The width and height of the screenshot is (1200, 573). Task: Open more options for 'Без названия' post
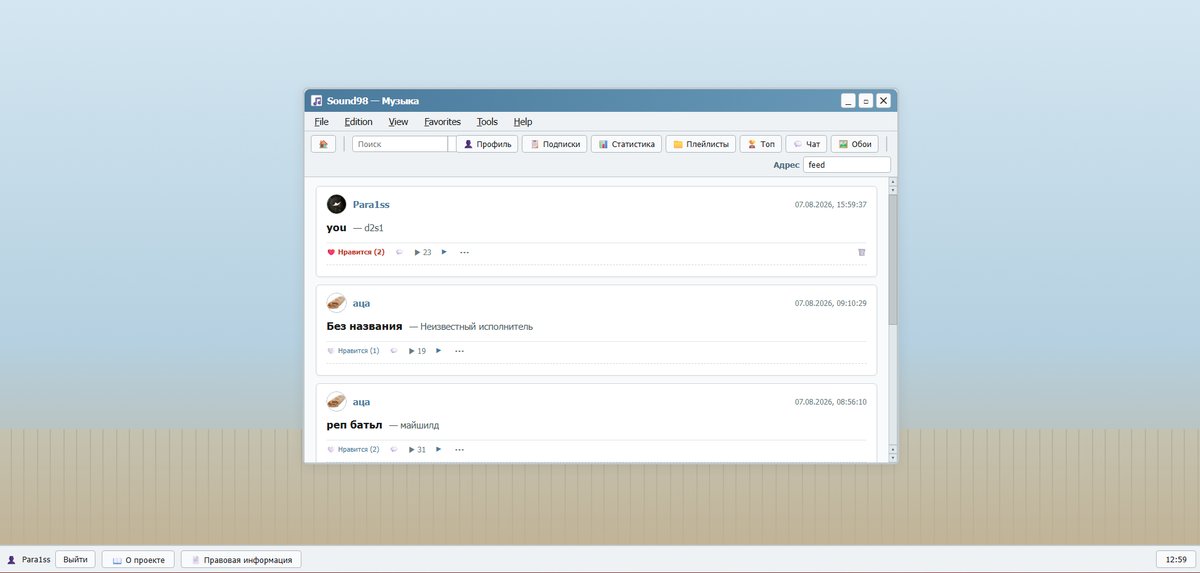459,351
